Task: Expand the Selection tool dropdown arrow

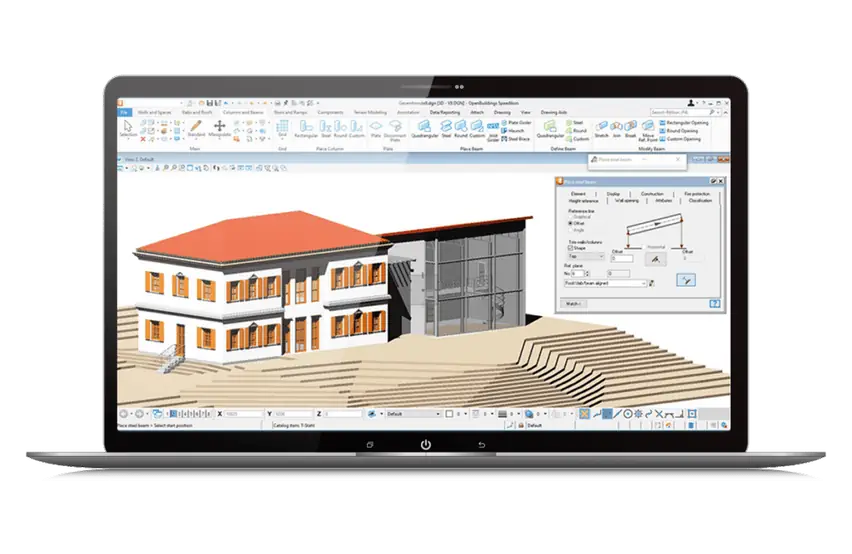Action: 128,140
